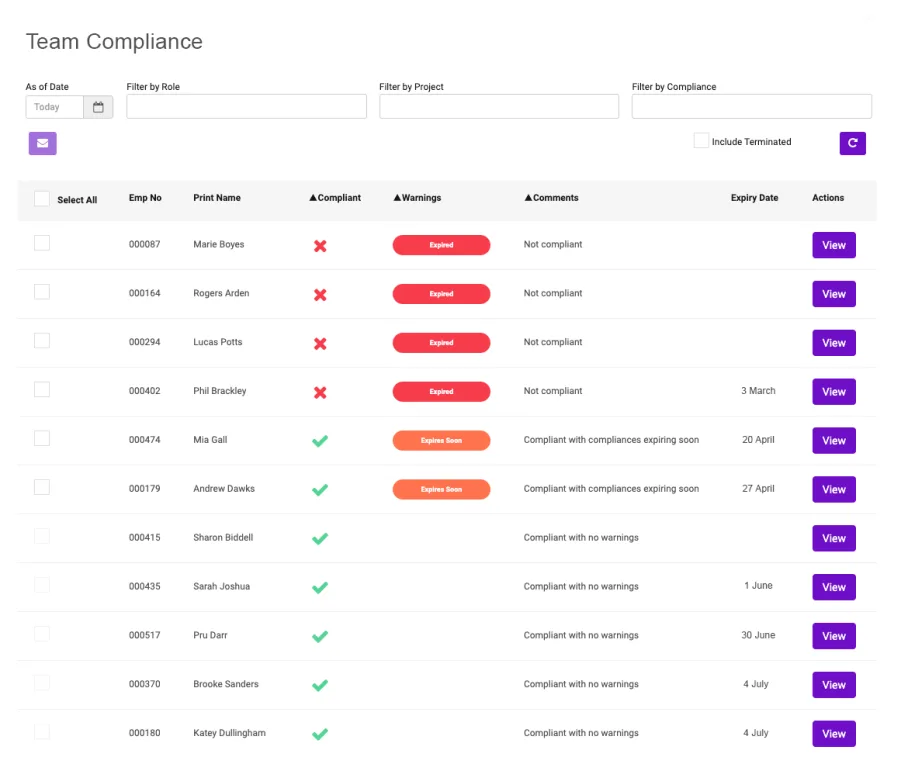Click red X compliance icon for Marie Boyes
The width and height of the screenshot is (900, 771).
(x=320, y=245)
